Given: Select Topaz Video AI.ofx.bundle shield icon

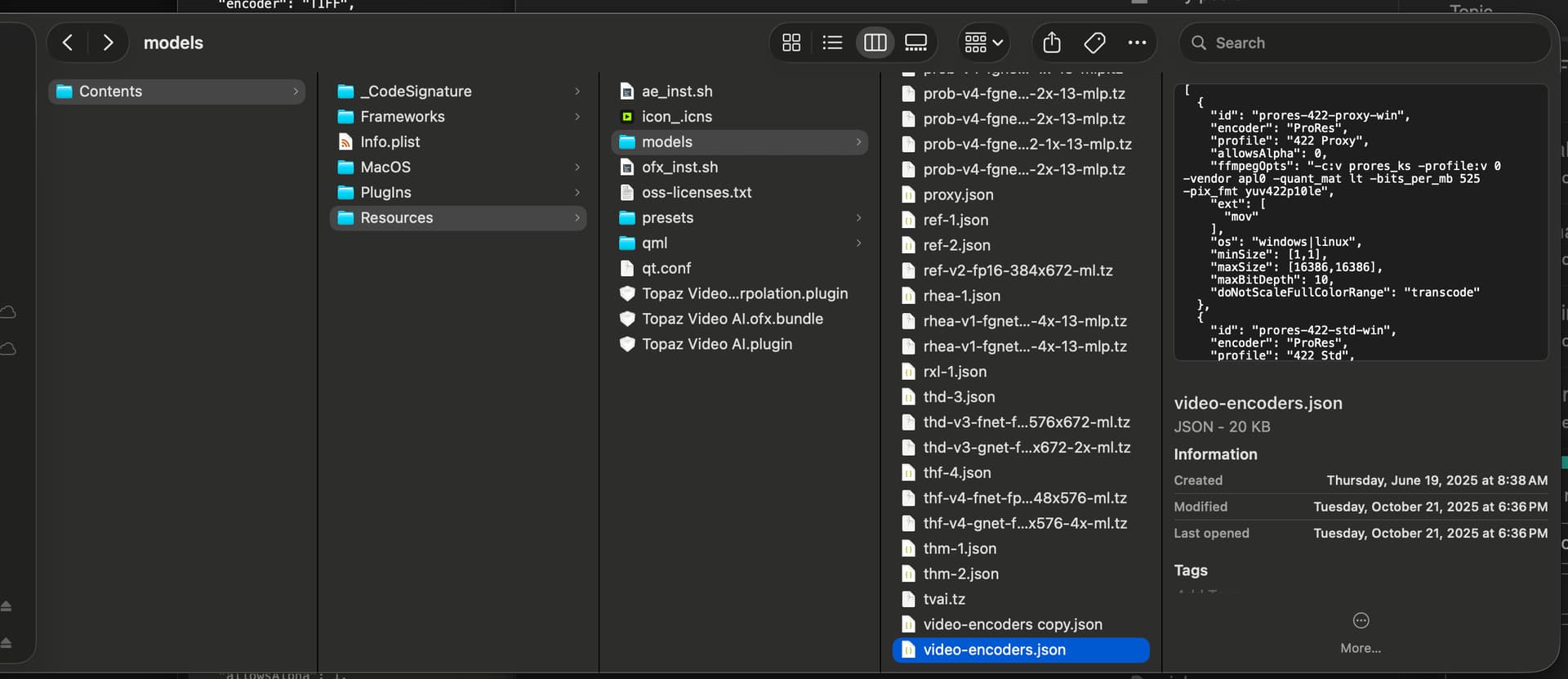Looking at the screenshot, I should [x=626, y=319].
